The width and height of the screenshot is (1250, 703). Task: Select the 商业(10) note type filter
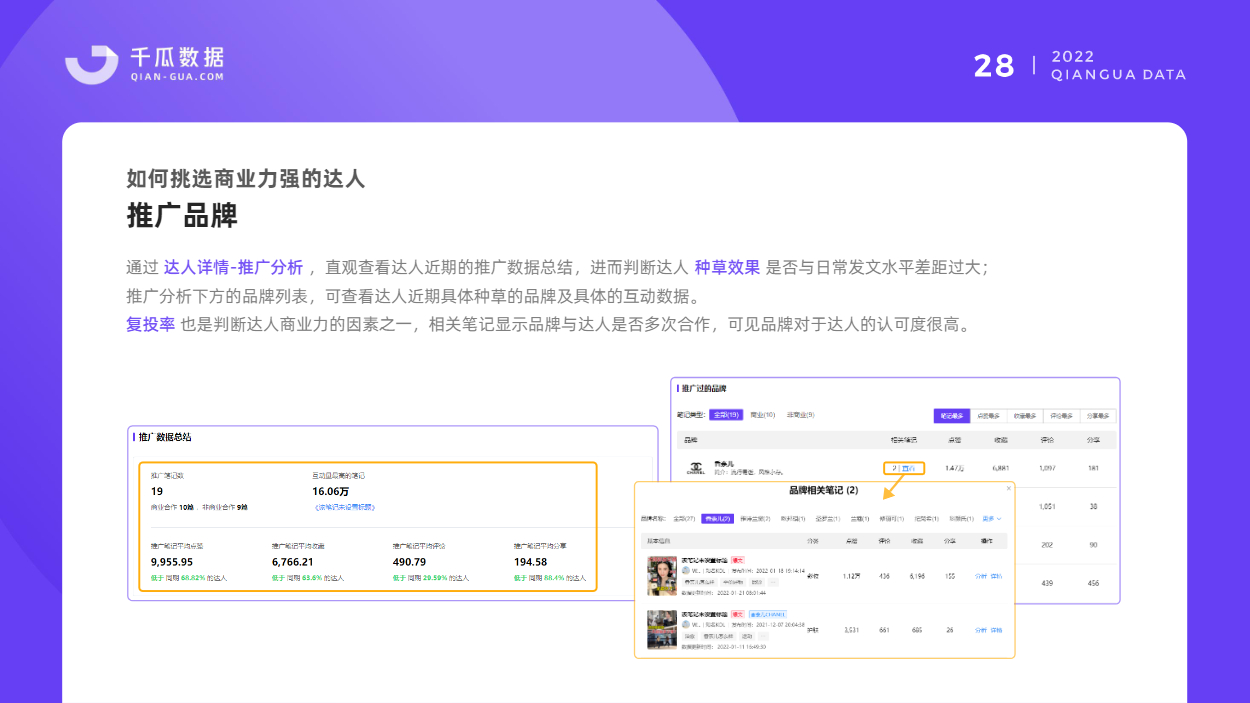coord(762,415)
